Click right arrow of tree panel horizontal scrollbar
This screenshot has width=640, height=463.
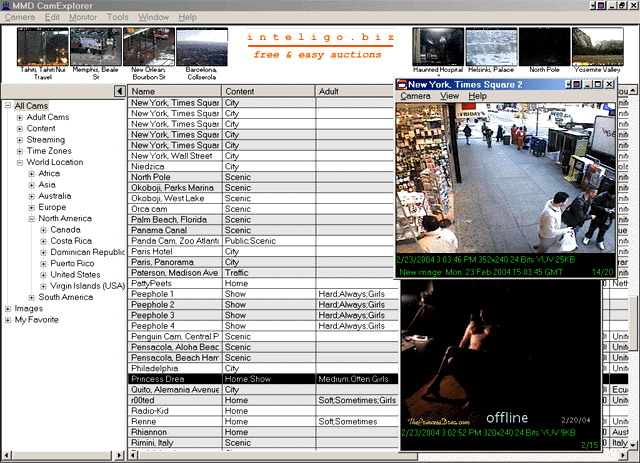120,455
